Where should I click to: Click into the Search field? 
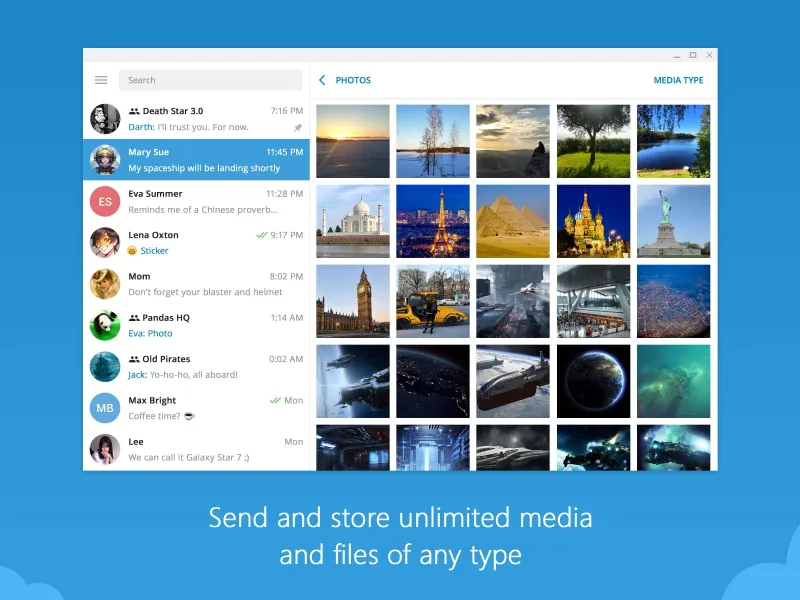211,80
